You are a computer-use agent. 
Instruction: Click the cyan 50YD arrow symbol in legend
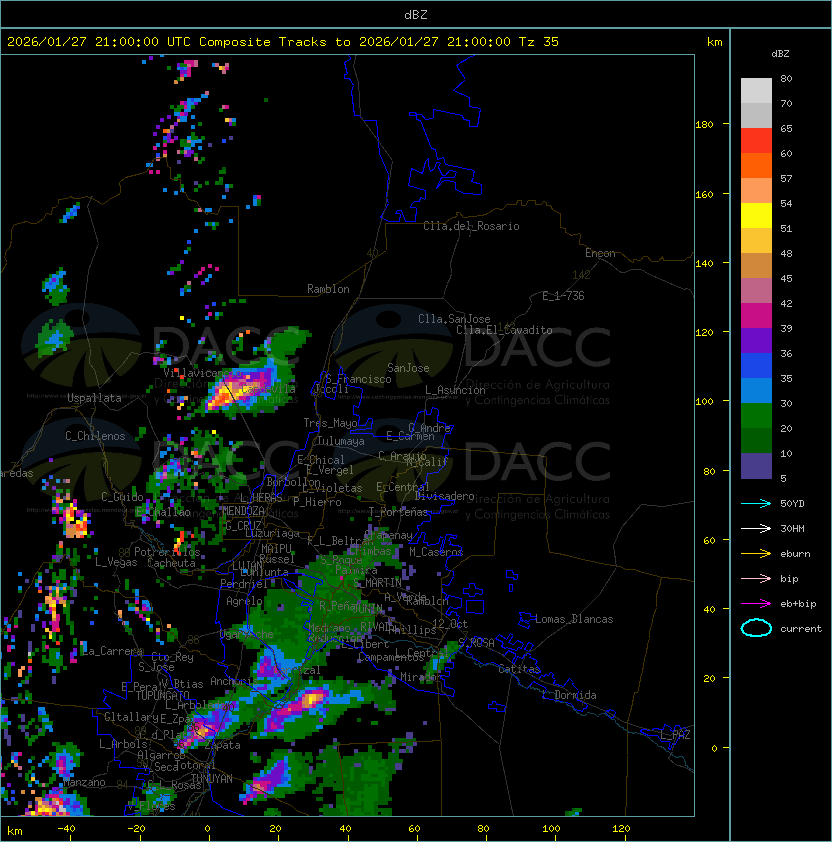tap(756, 503)
